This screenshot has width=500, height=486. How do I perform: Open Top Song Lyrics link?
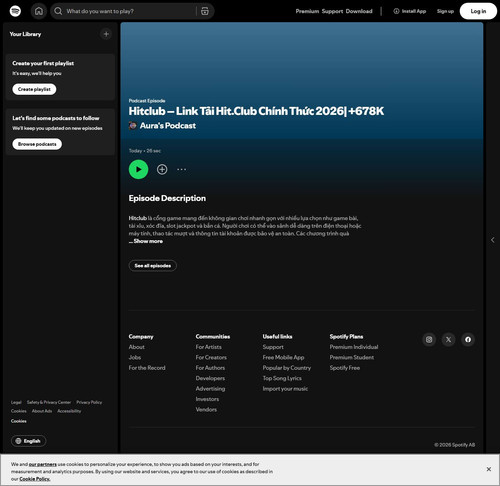click(x=282, y=378)
